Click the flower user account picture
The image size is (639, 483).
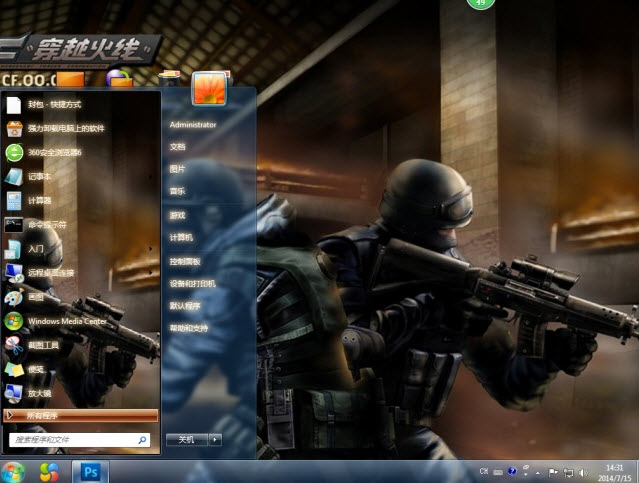pos(209,88)
